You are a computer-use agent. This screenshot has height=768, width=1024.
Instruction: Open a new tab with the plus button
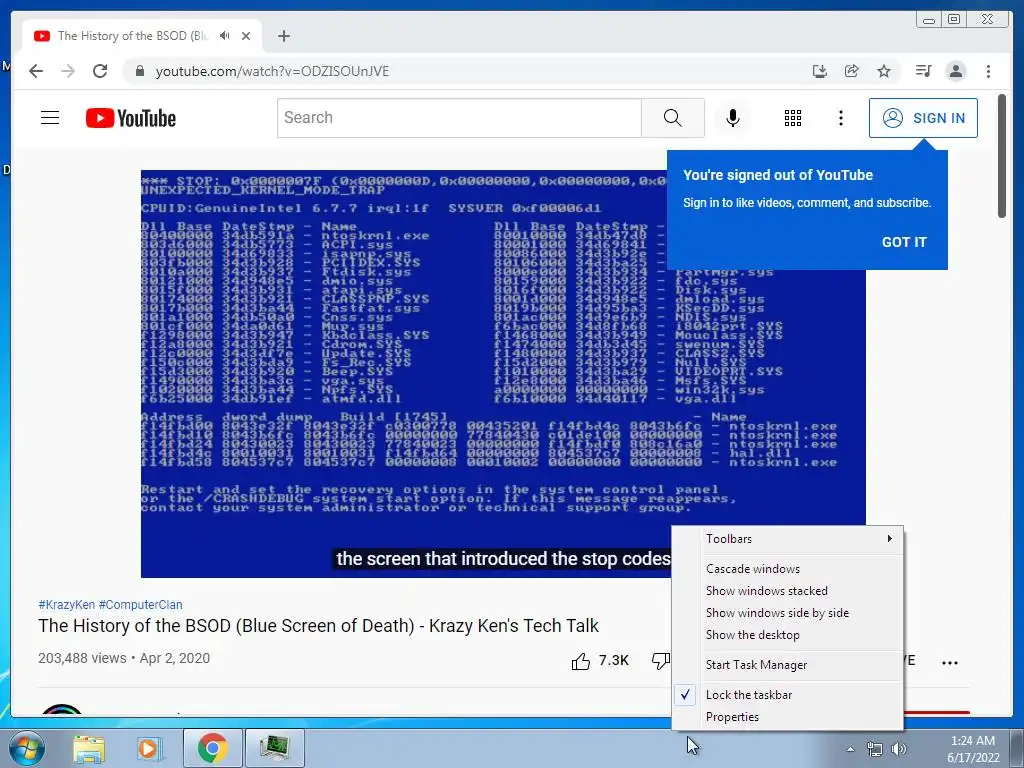[283, 36]
